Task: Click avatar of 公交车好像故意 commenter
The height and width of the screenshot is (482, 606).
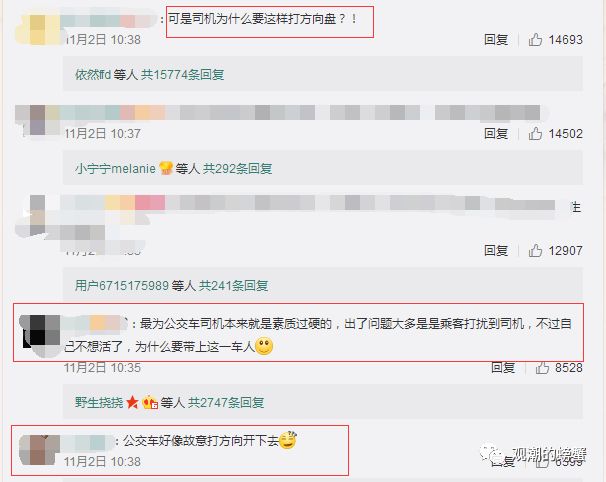Action: 39,450
